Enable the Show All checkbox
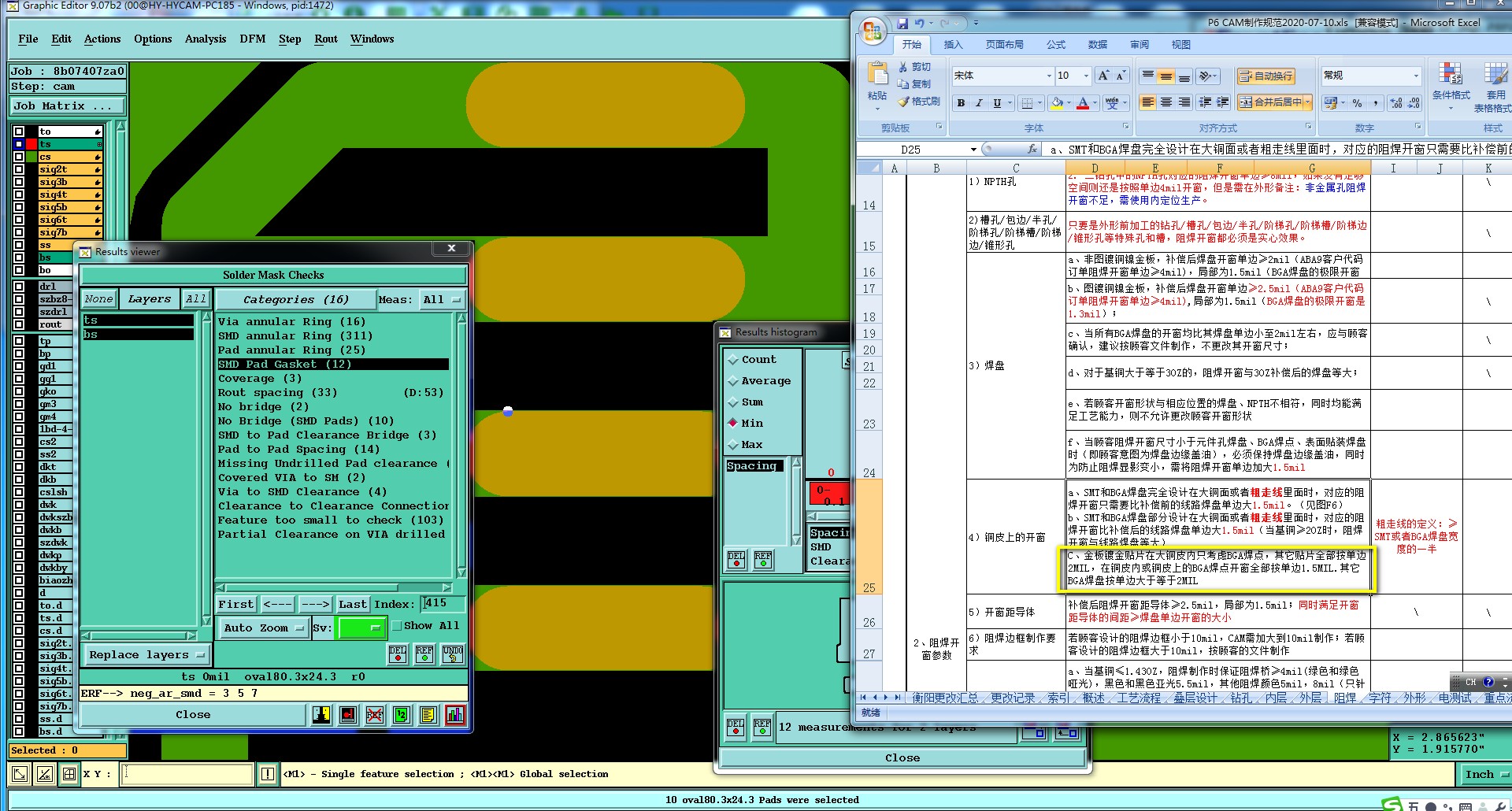 (398, 626)
